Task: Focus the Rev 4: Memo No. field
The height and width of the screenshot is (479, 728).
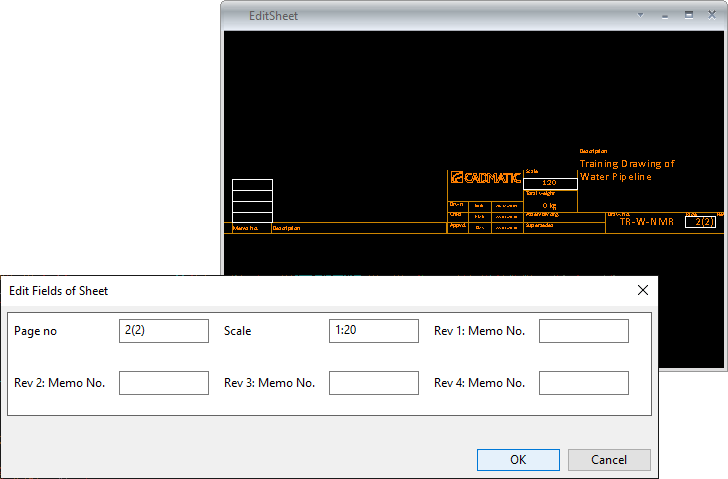Action: [x=583, y=383]
